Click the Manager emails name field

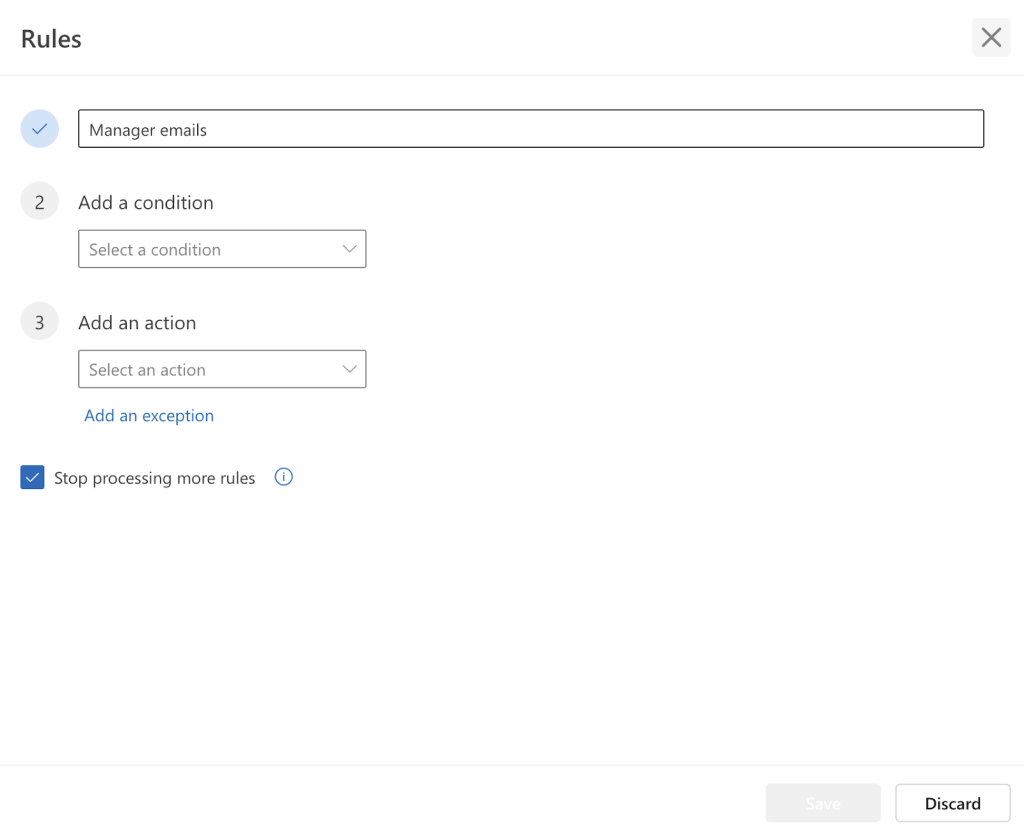coord(530,128)
